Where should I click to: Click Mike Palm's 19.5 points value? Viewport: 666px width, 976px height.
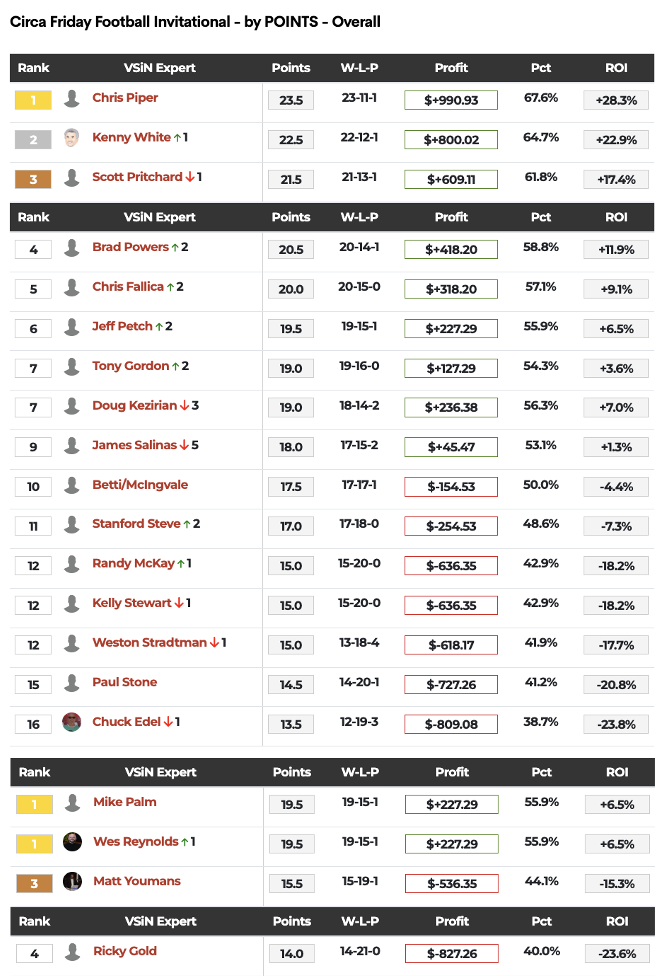pos(291,804)
